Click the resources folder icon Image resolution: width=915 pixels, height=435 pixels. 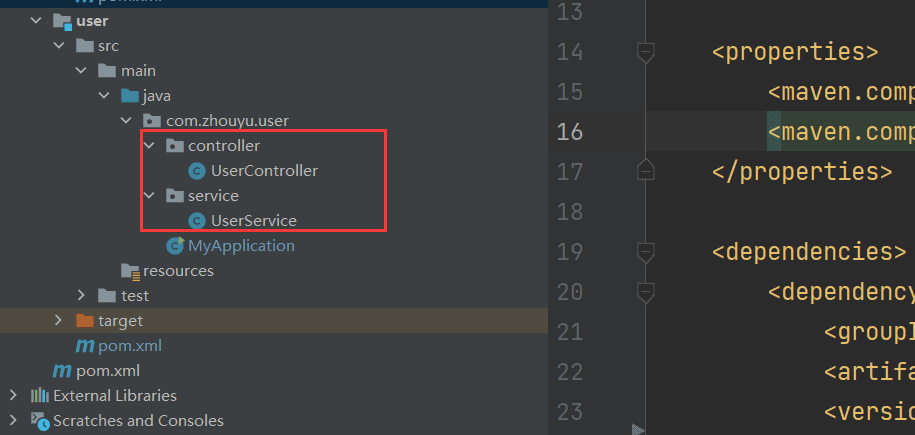130,271
